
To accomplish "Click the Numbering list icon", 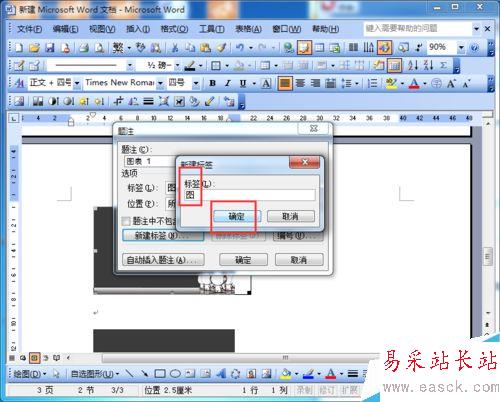I will (x=372, y=83).
